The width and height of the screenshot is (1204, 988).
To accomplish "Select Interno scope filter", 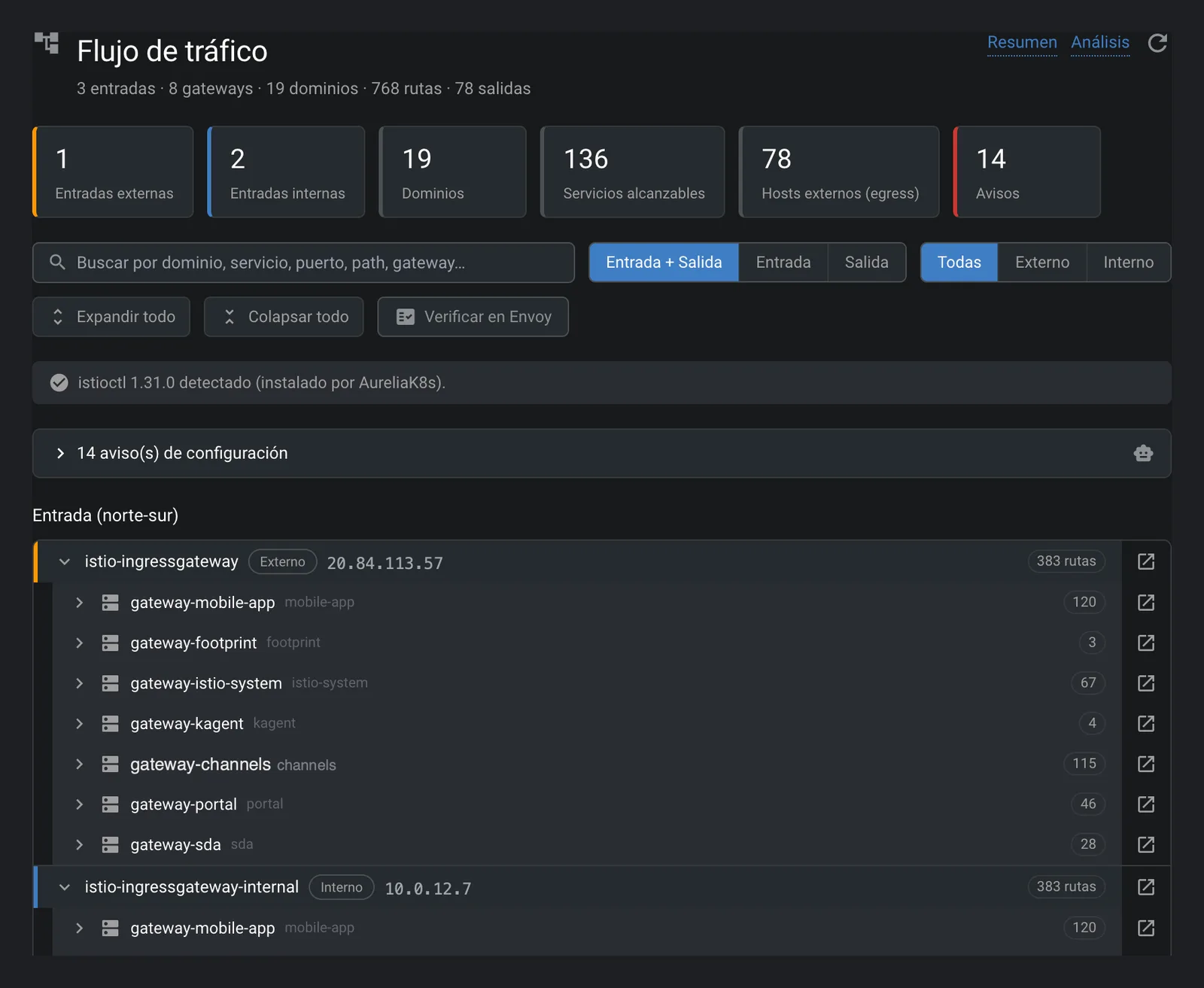I will coord(1129,263).
